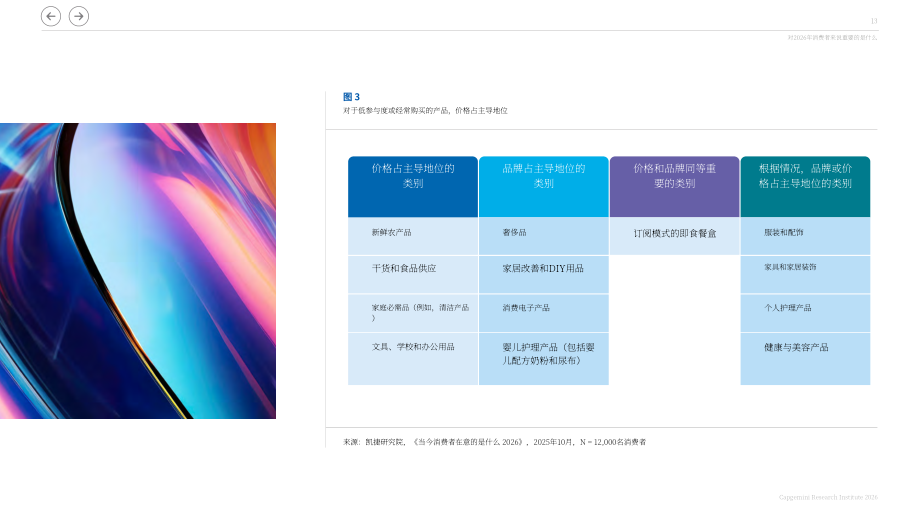Select the 婴儿护理产品 cell
Viewport: 920px width, 518px height.
point(543,359)
